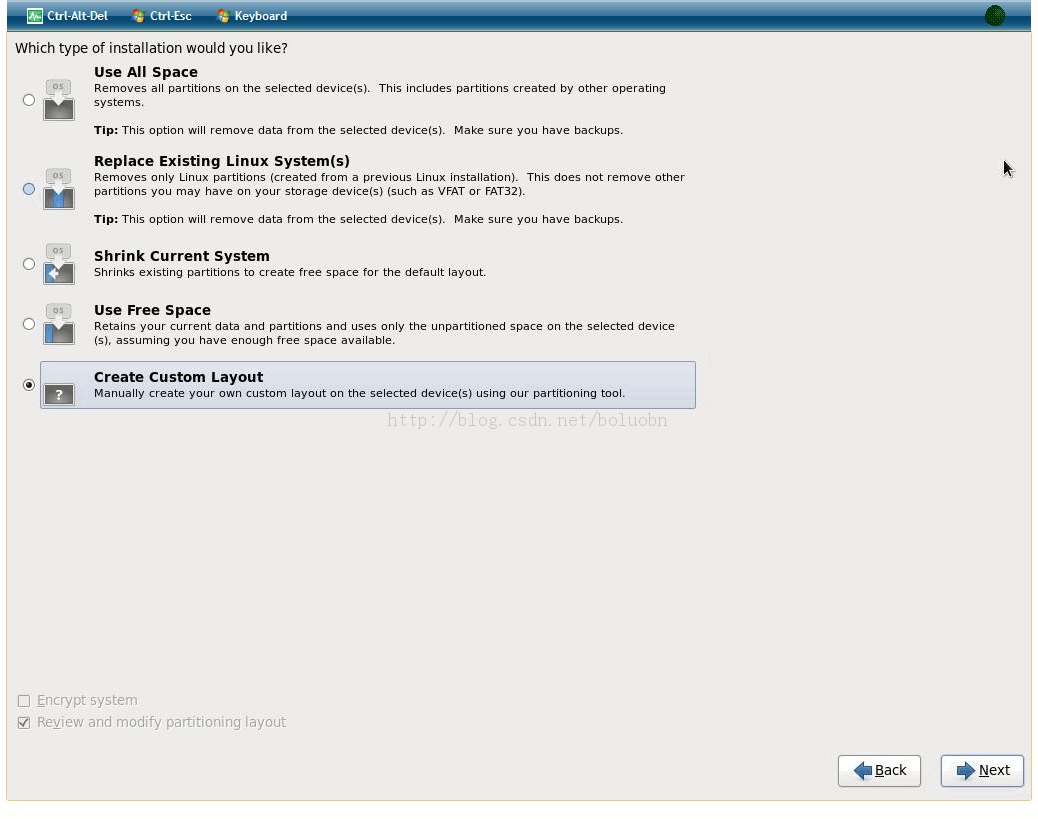This screenshot has width=1038, height=819.
Task: Click the Create Custom Layout heading
Action: coord(179,377)
